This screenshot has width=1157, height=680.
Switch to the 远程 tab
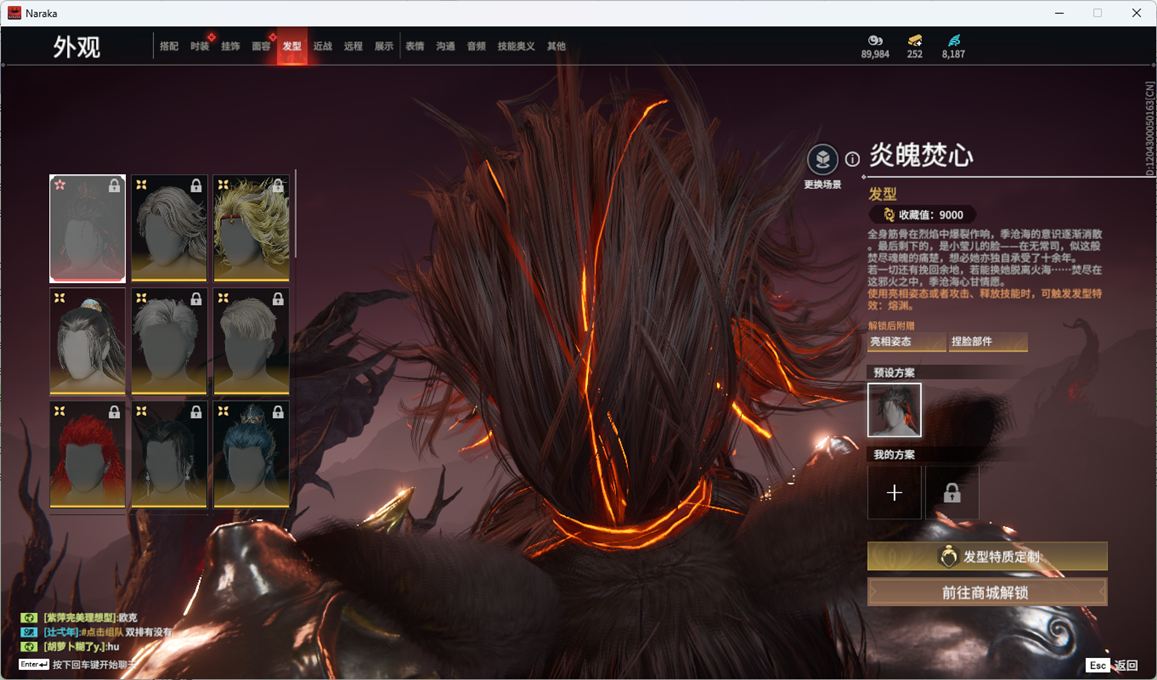click(x=353, y=46)
